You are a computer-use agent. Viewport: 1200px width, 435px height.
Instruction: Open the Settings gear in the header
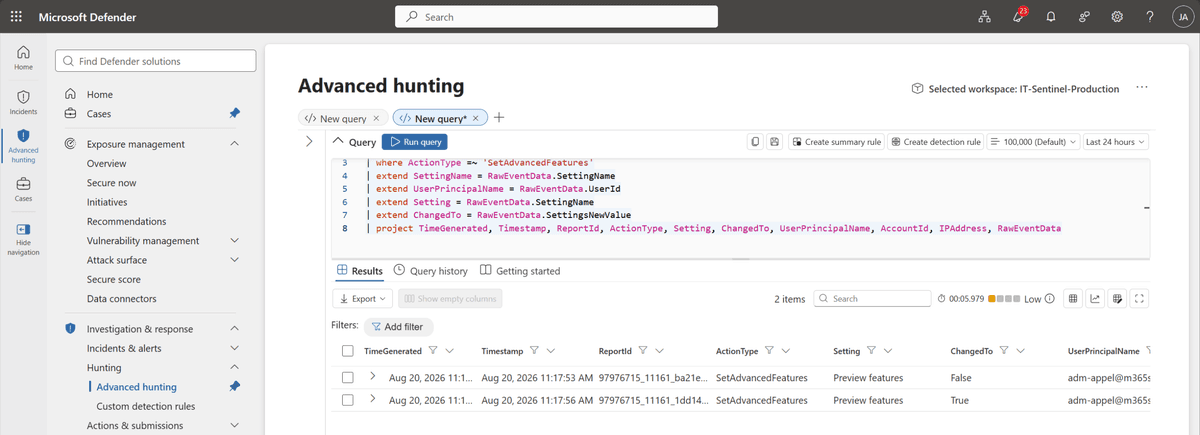click(x=1117, y=17)
